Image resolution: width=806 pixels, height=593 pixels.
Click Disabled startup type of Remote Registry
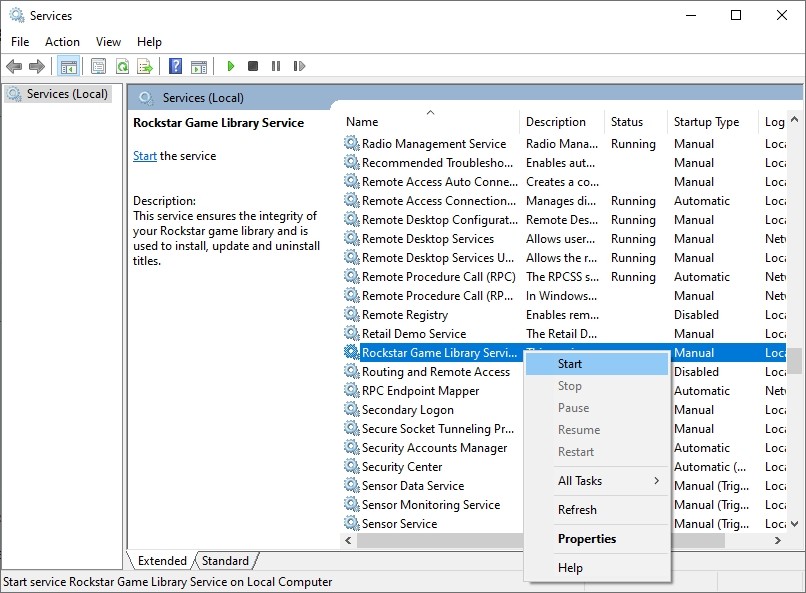pyautogui.click(x=696, y=314)
